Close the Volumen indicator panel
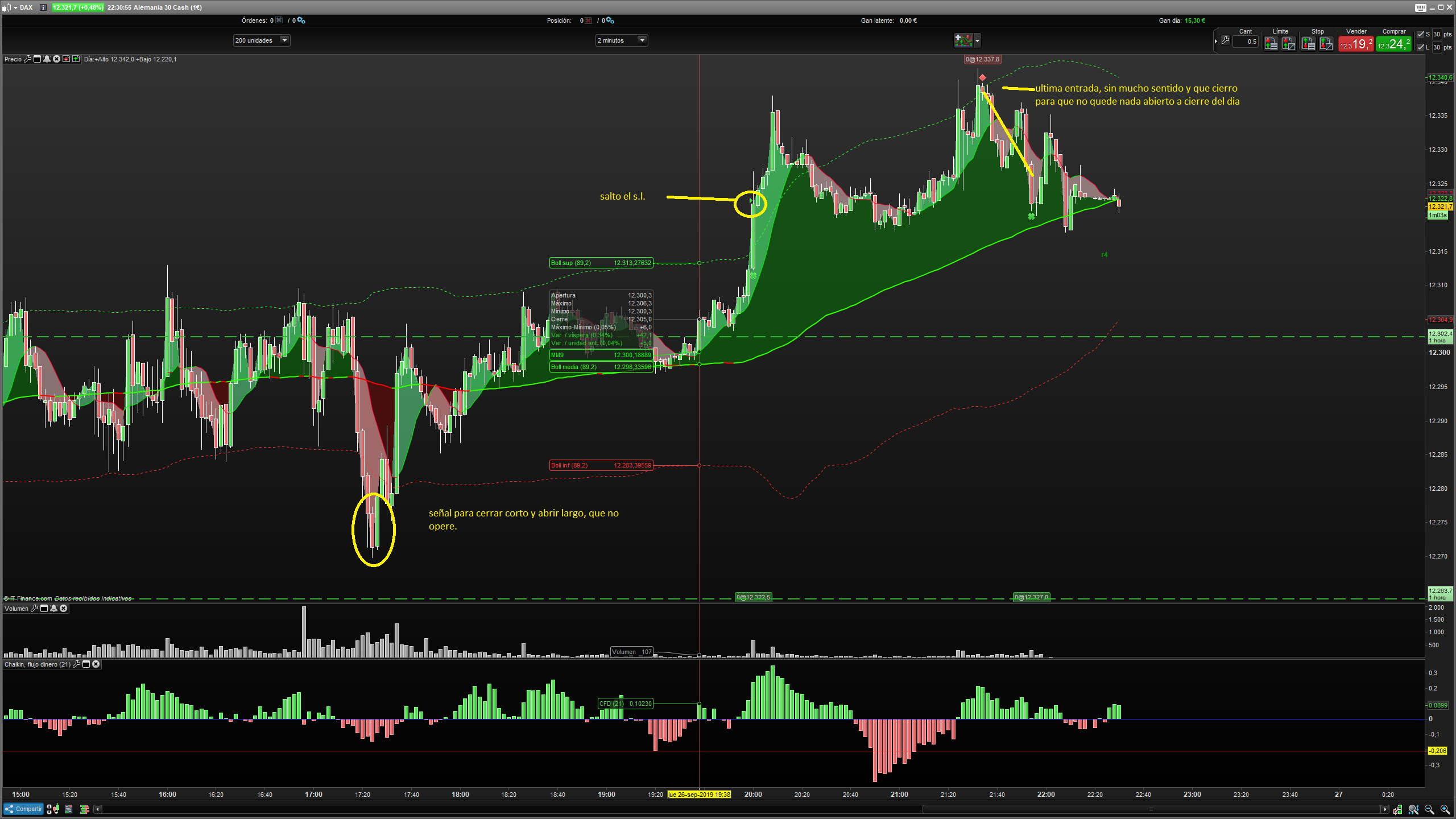Screen dimensions: 1456x819 (x=64, y=609)
